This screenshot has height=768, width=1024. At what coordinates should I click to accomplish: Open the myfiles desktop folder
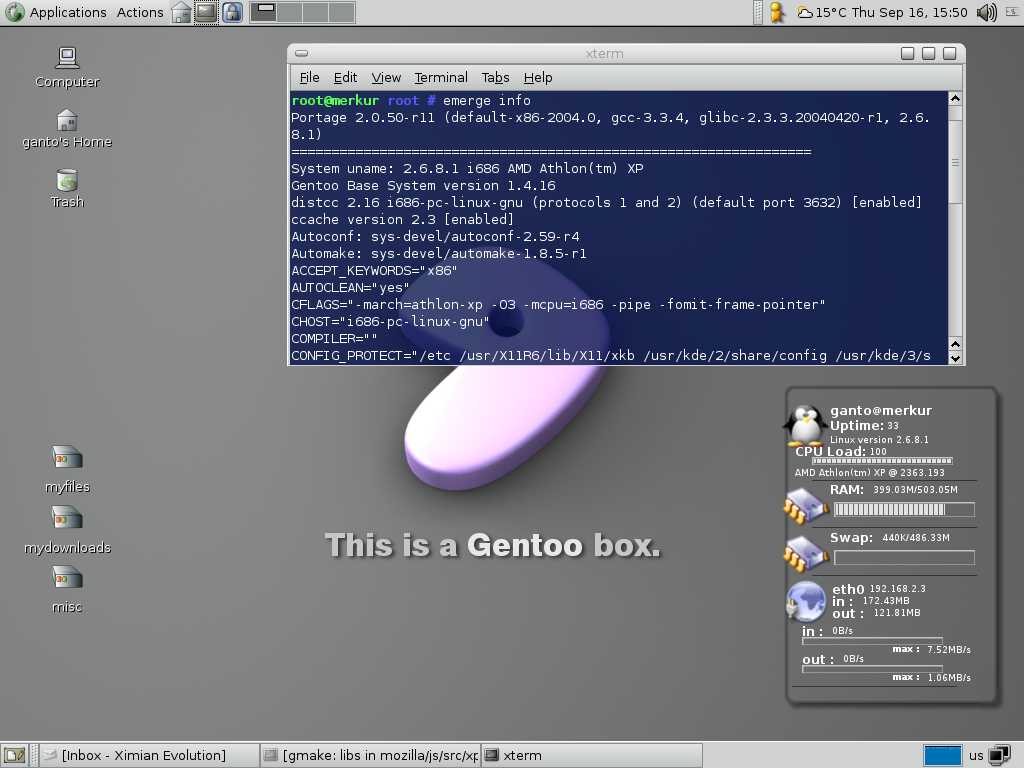click(67, 458)
